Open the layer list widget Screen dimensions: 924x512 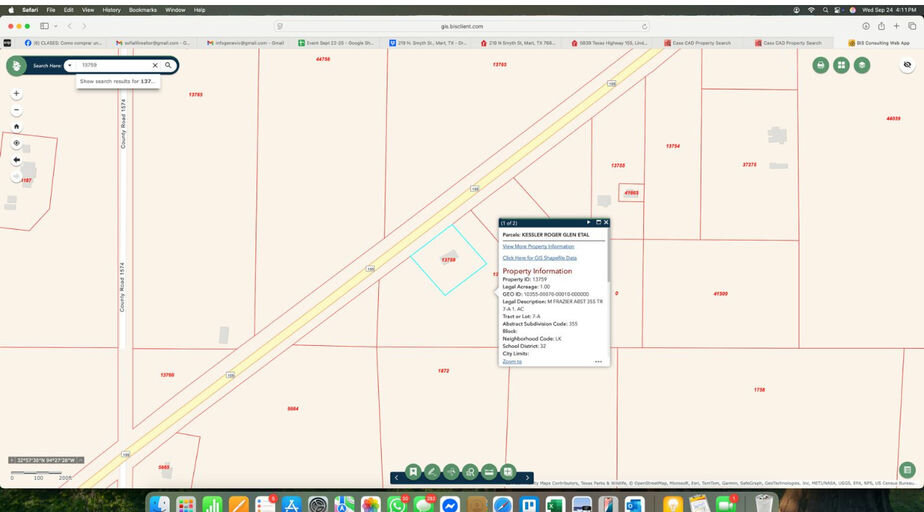pyautogui.click(x=861, y=65)
